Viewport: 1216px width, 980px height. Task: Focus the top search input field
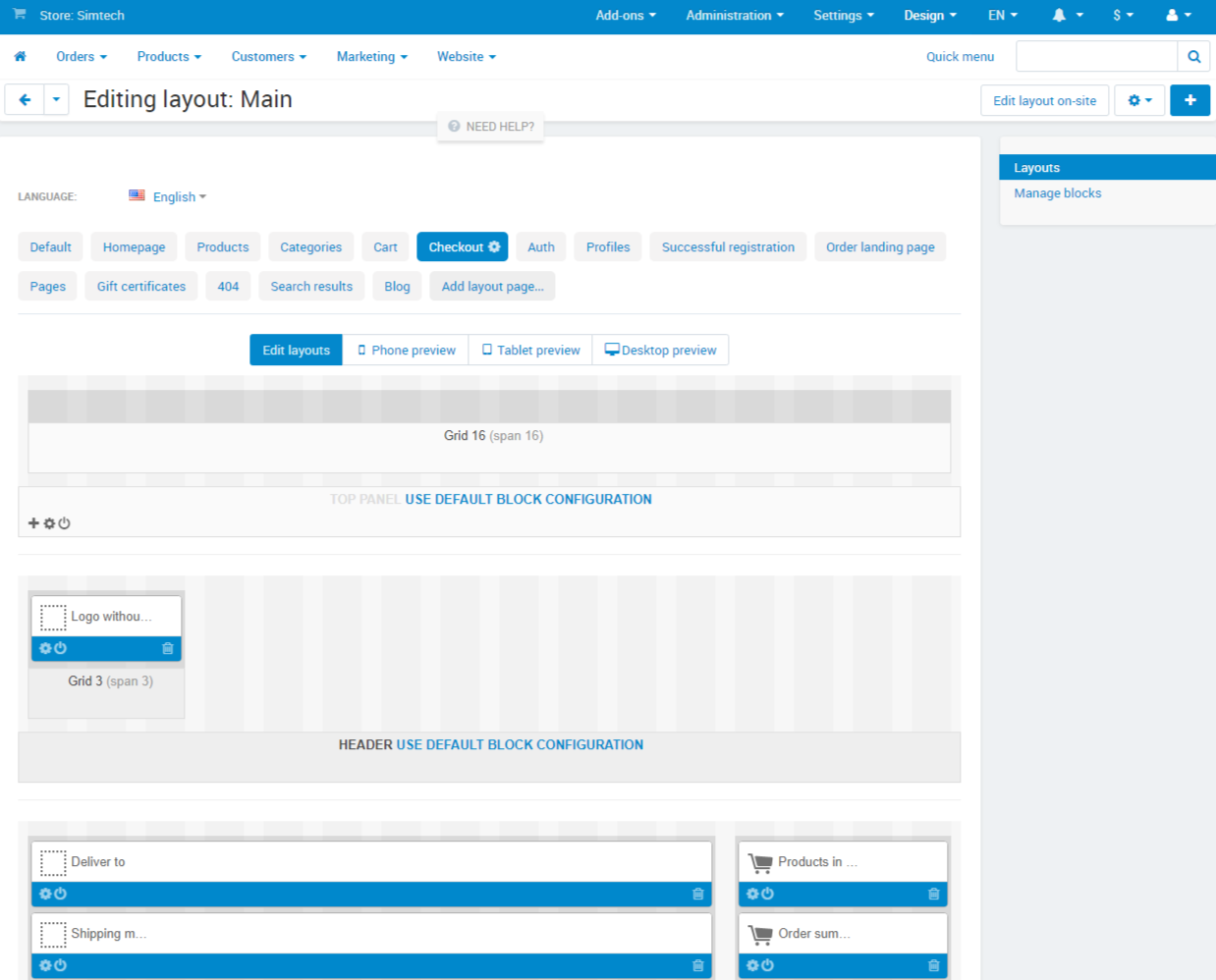[1096, 57]
